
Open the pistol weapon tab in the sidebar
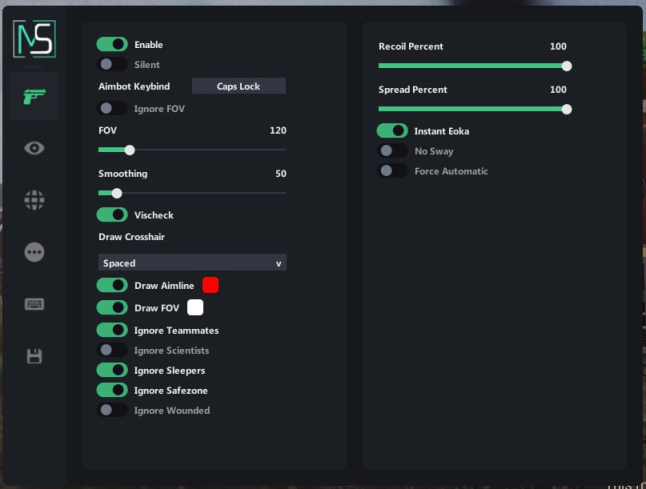pos(34,97)
